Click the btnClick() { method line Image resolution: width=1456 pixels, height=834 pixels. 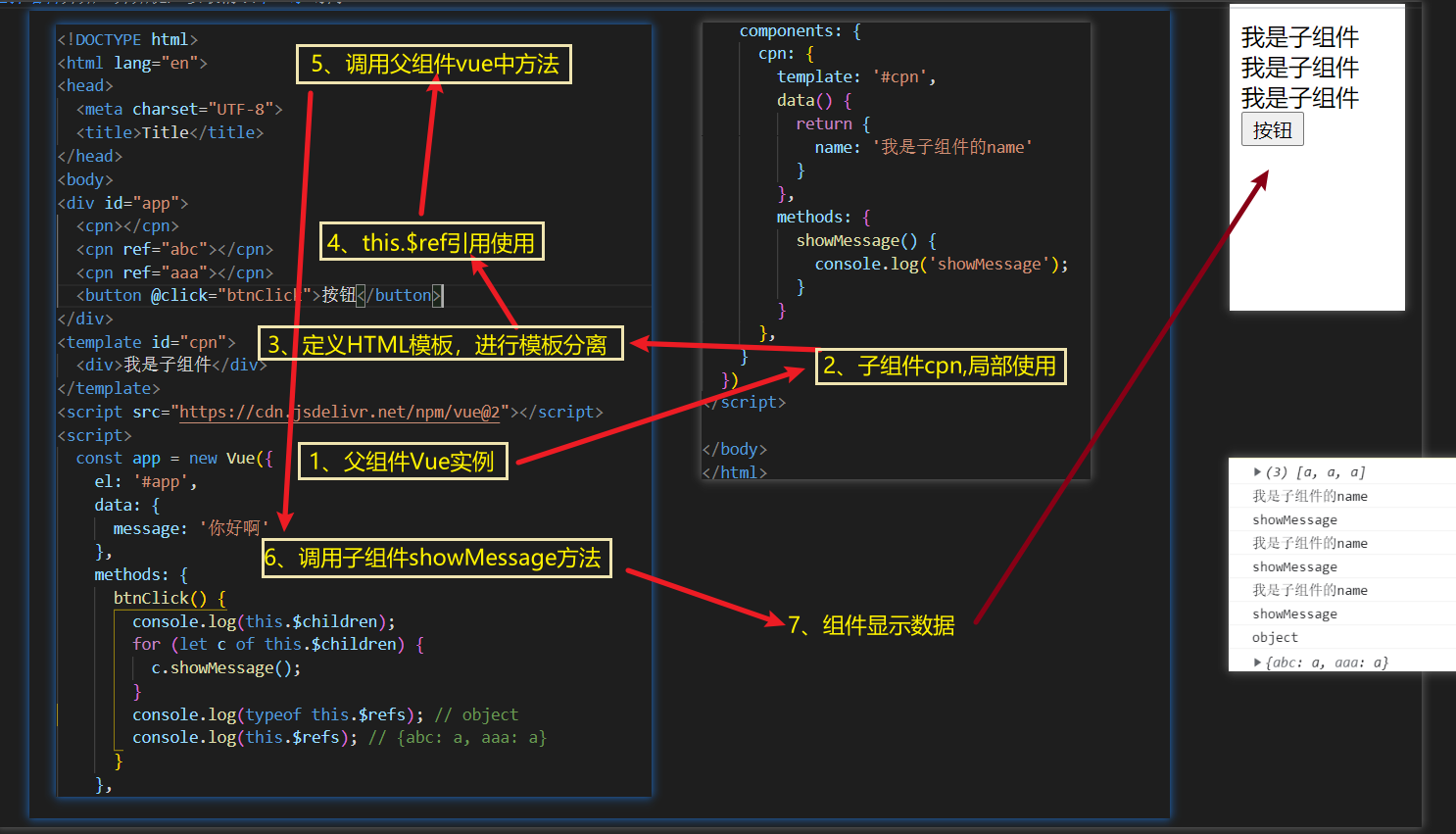tap(170, 598)
